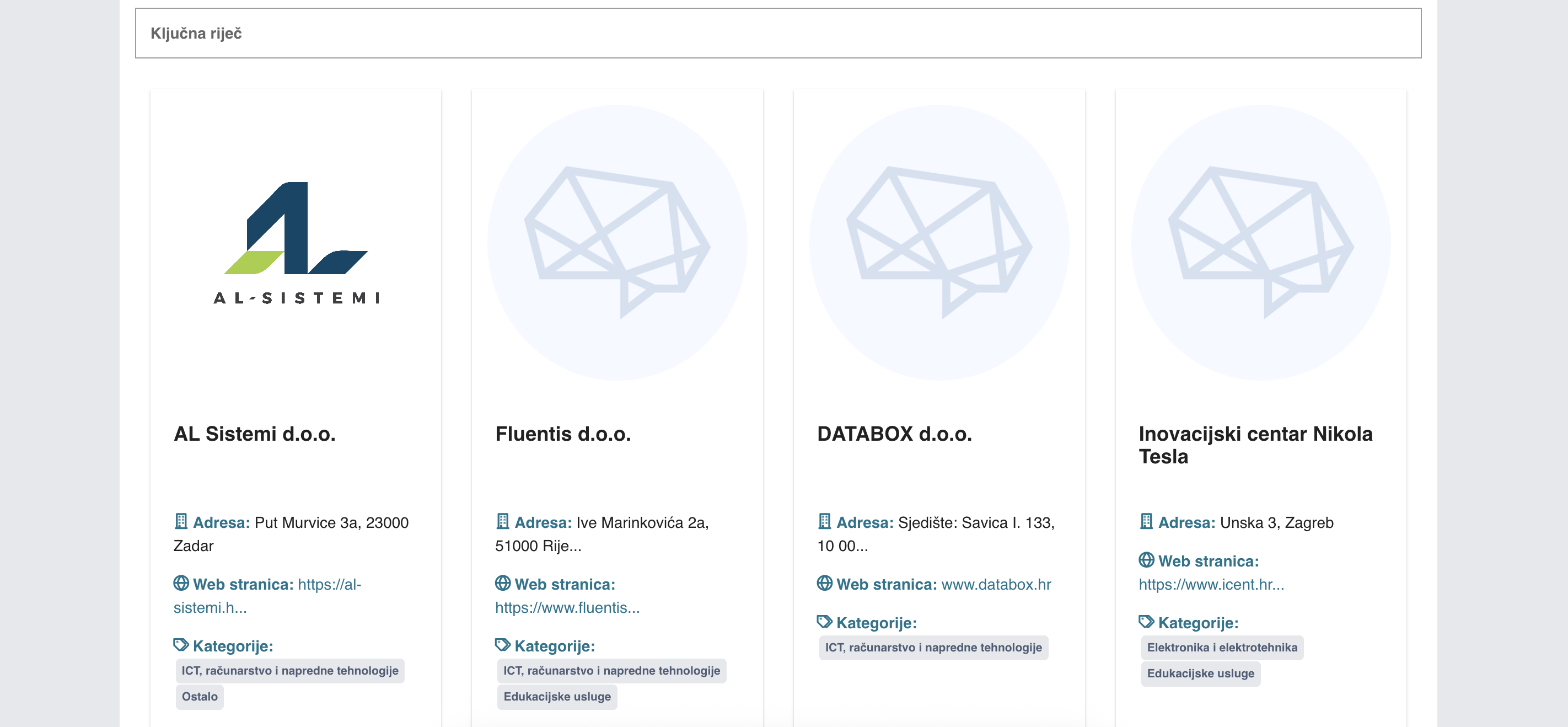This screenshot has width=1568, height=727.
Task: Click the building icon beside AL Sistemi's Adresa
Action: (x=181, y=522)
